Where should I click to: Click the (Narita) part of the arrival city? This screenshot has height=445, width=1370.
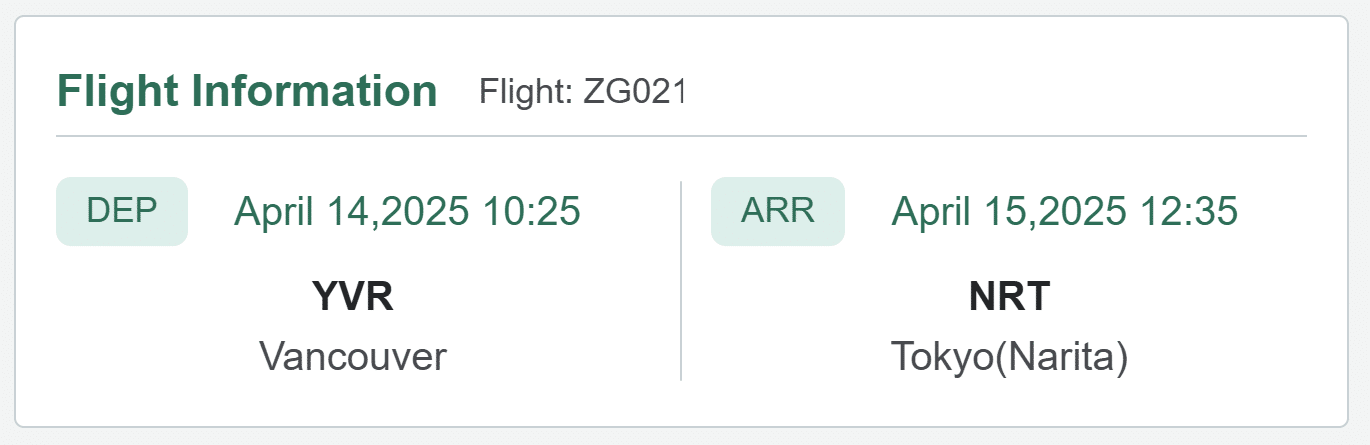1059,357
